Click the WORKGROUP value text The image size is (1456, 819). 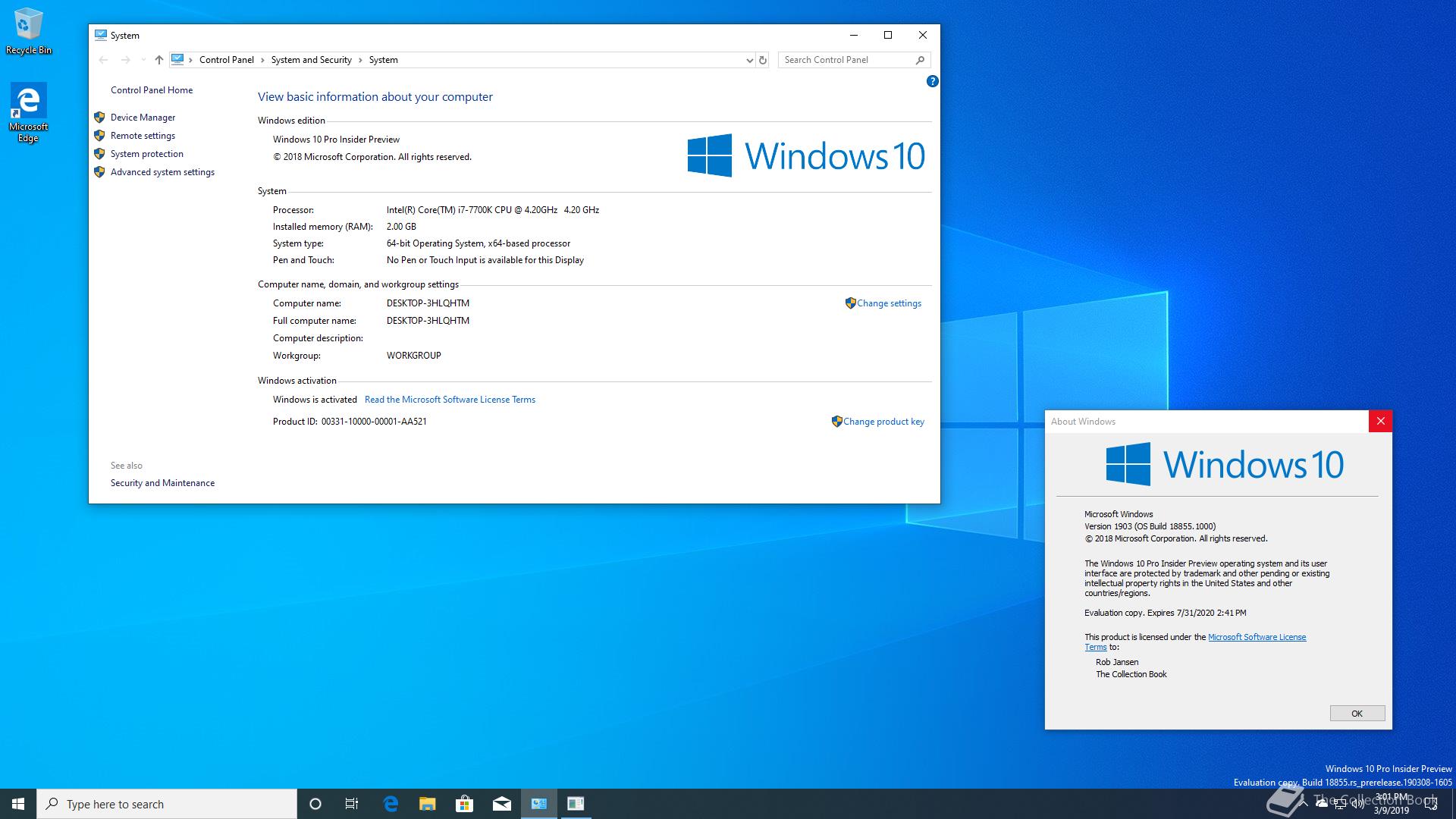(x=414, y=356)
